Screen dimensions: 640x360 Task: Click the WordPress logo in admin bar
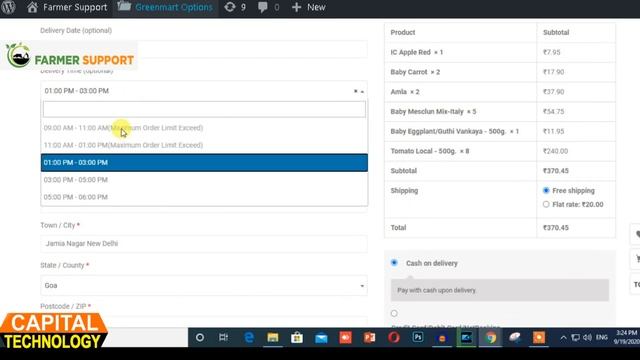(x=8, y=7)
